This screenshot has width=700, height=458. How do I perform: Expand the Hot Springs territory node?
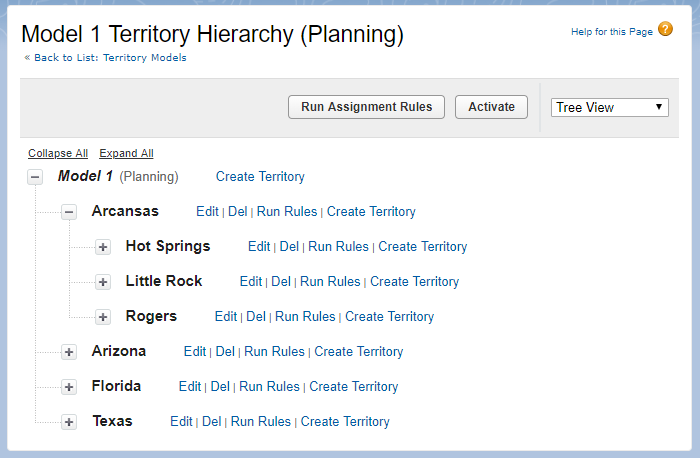pos(103,247)
